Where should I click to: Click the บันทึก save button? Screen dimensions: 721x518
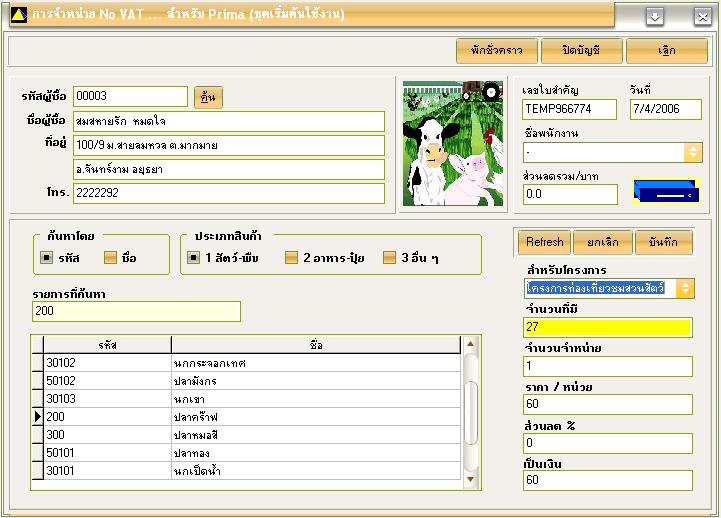pyautogui.click(x=663, y=242)
